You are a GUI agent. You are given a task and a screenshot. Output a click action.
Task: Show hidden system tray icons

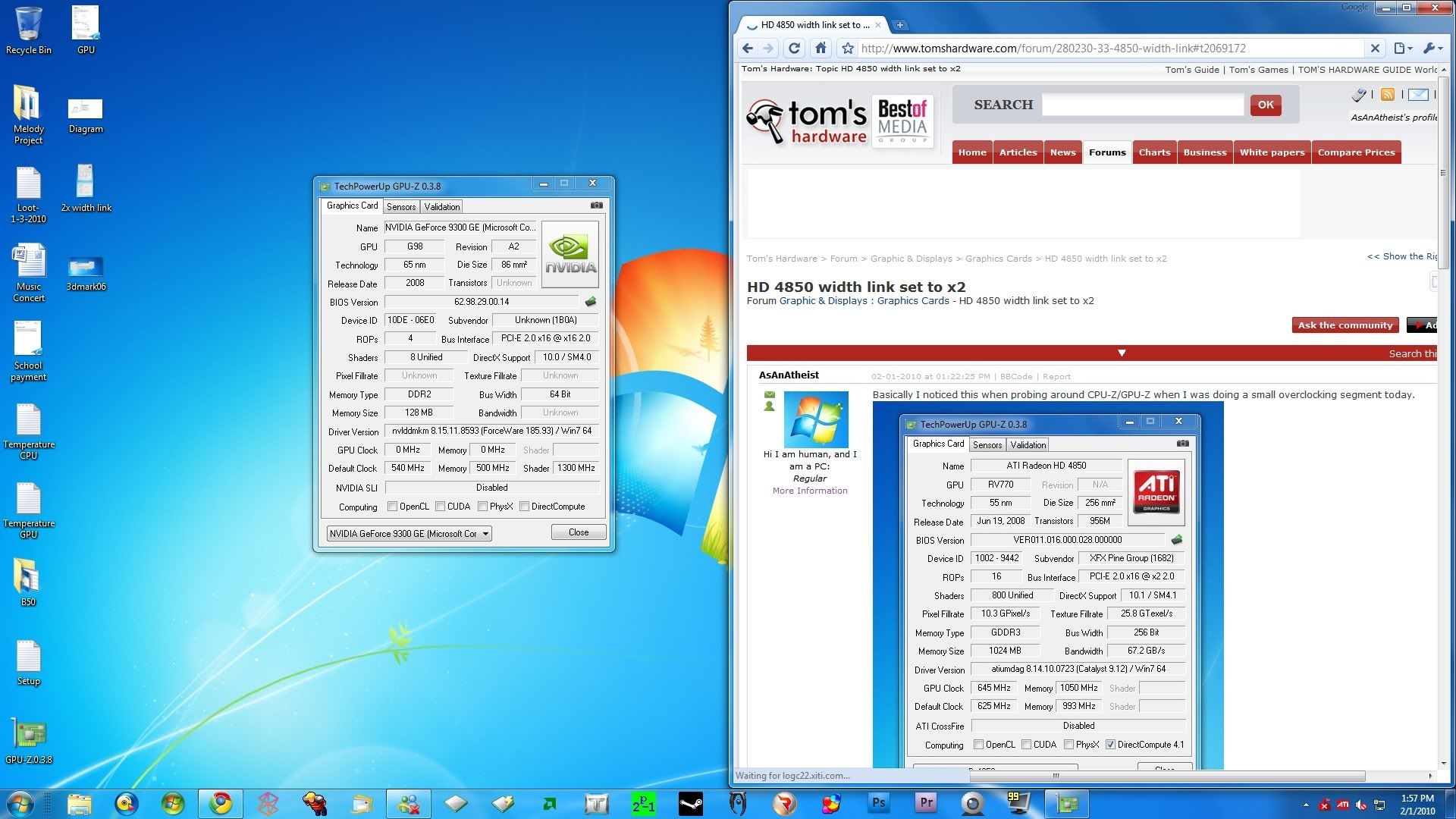point(1306,805)
